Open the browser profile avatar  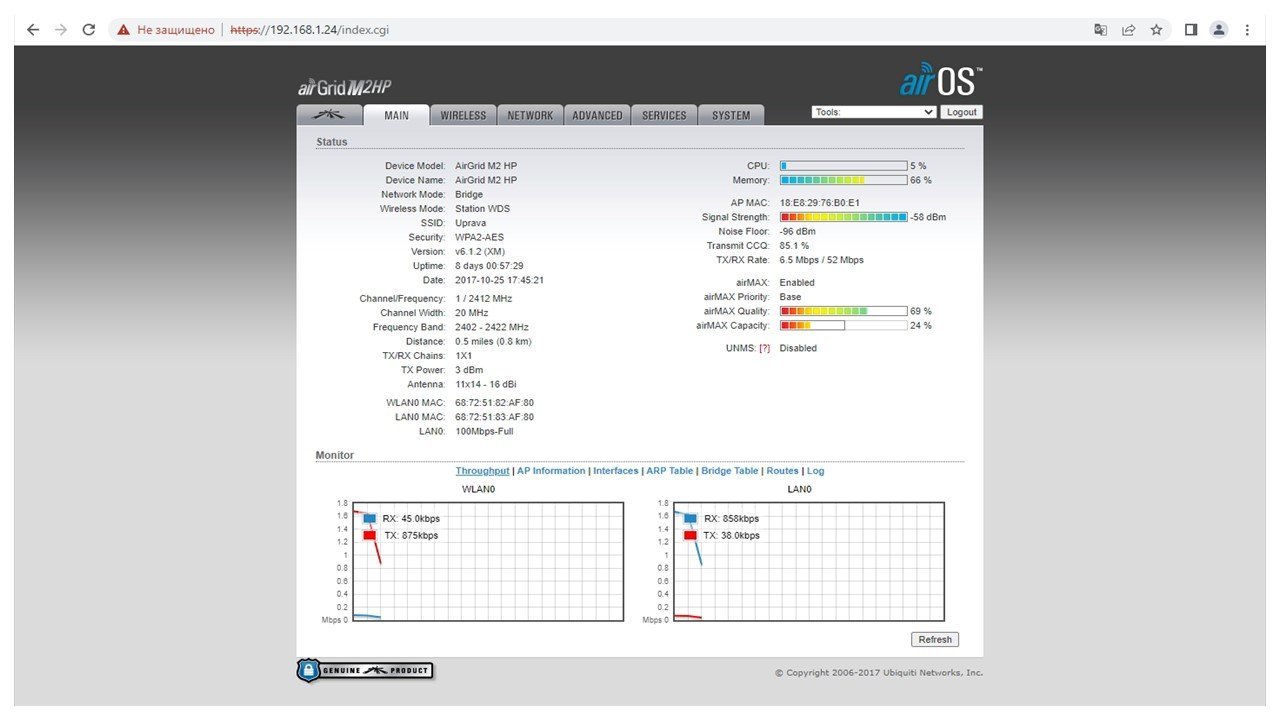[x=1219, y=30]
